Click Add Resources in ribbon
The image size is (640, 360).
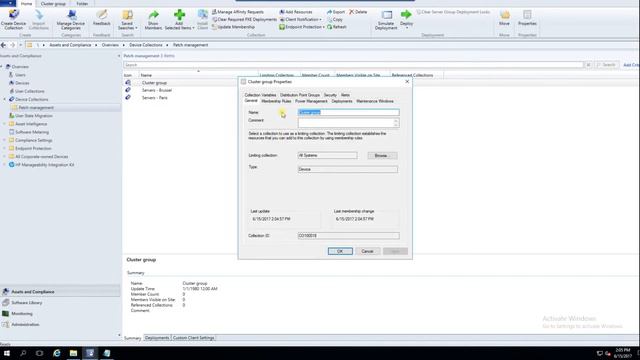click(x=296, y=12)
